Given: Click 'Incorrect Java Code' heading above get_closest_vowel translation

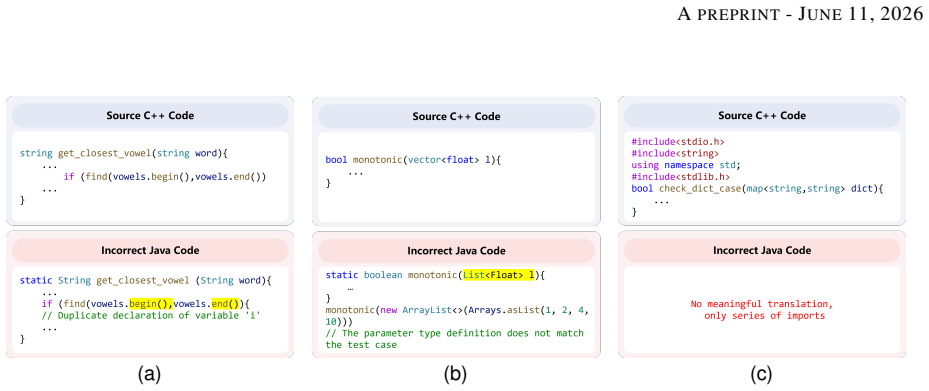Looking at the screenshot, I should 150,250.
